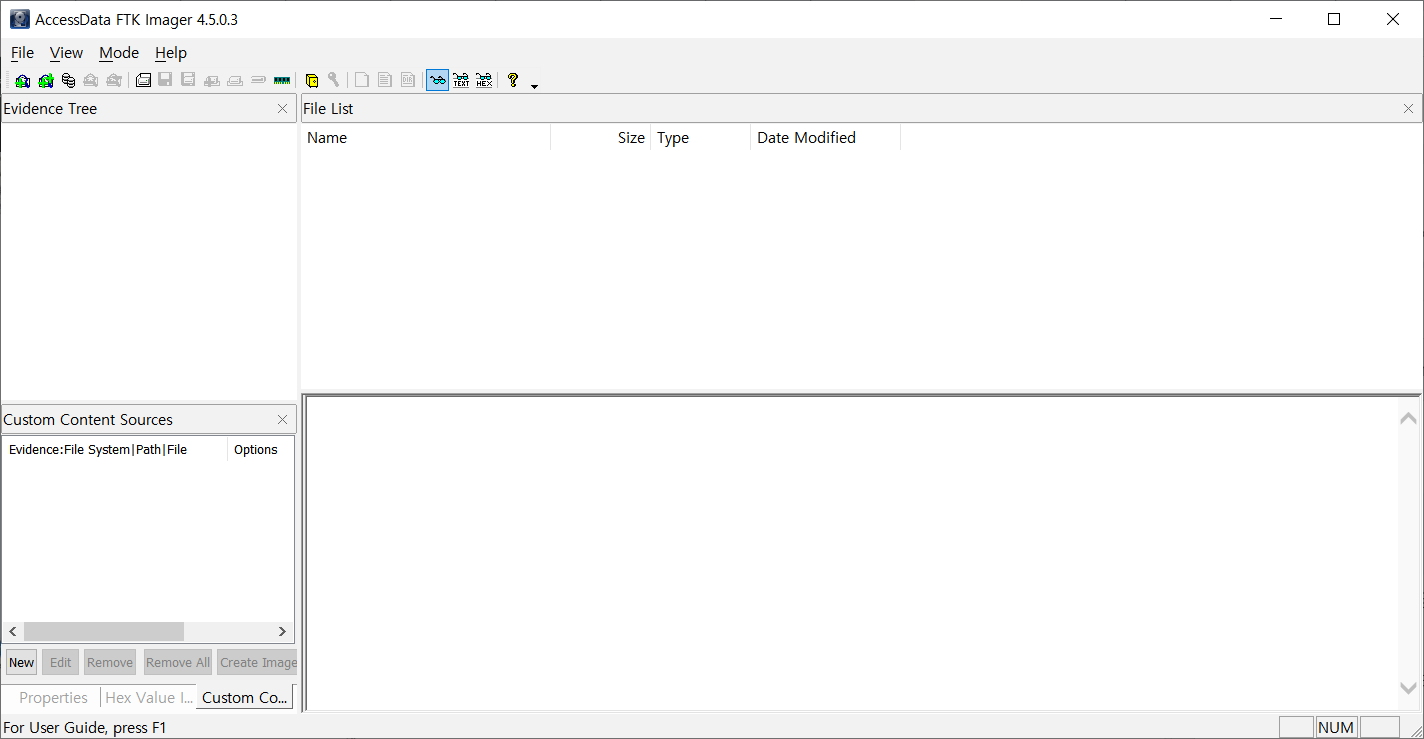Switch to the Properties tab
1424x739 pixels.
coord(53,698)
